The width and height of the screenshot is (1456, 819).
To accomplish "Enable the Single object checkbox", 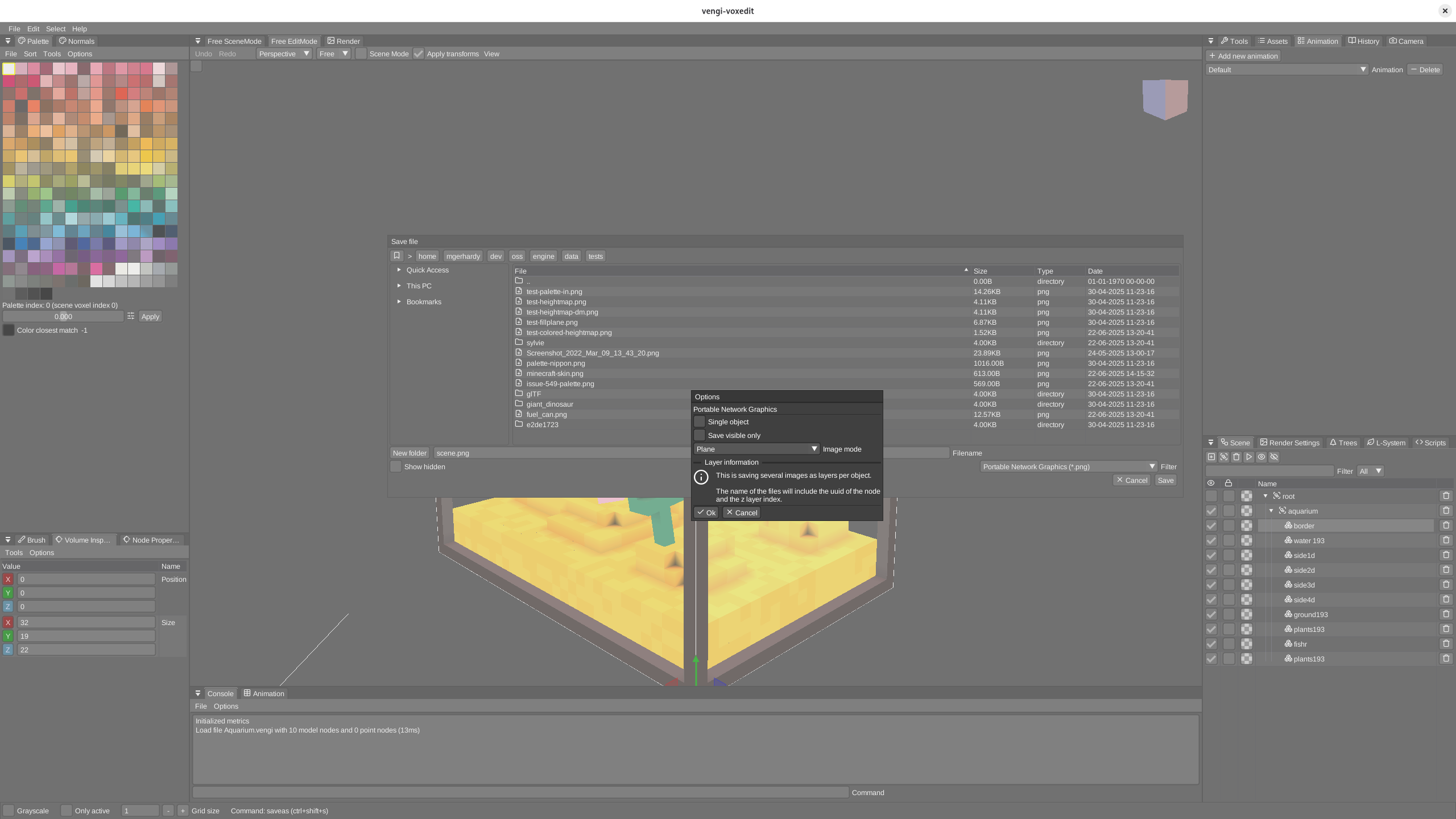I will [x=700, y=421].
